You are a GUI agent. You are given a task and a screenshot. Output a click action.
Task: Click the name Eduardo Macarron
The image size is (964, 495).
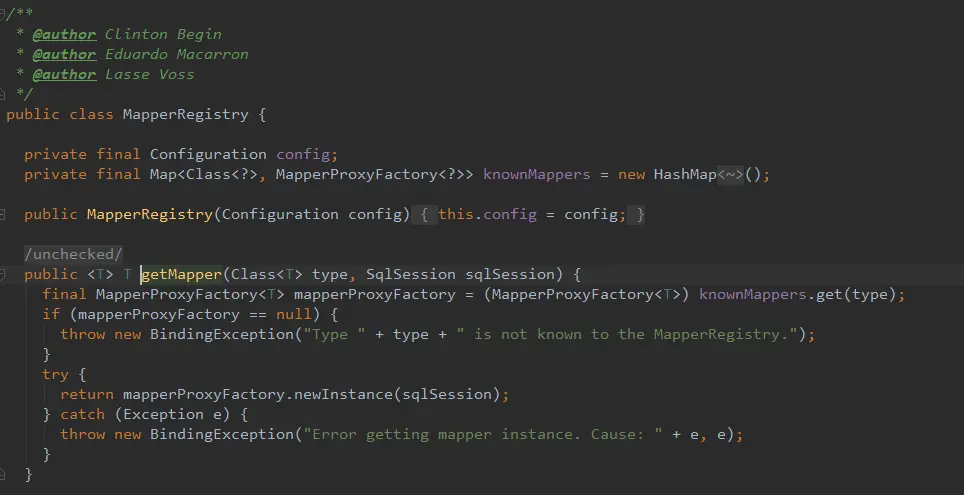click(x=176, y=54)
